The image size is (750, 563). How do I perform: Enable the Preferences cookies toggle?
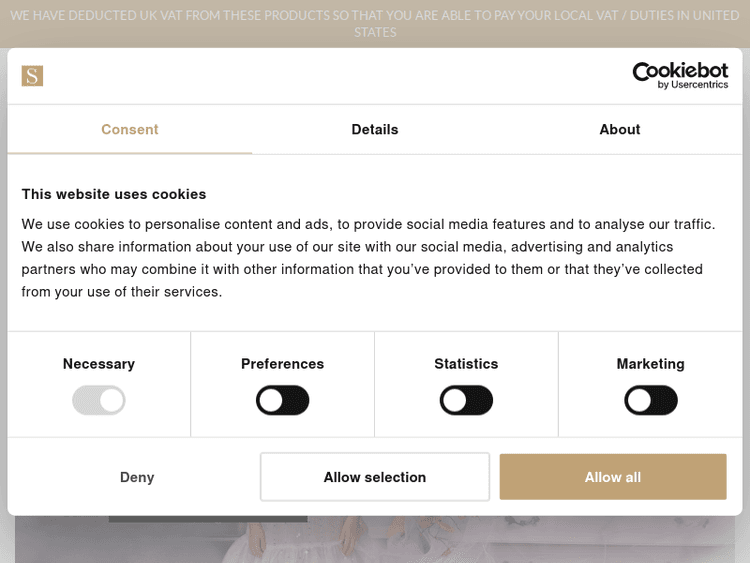pyautogui.click(x=283, y=401)
